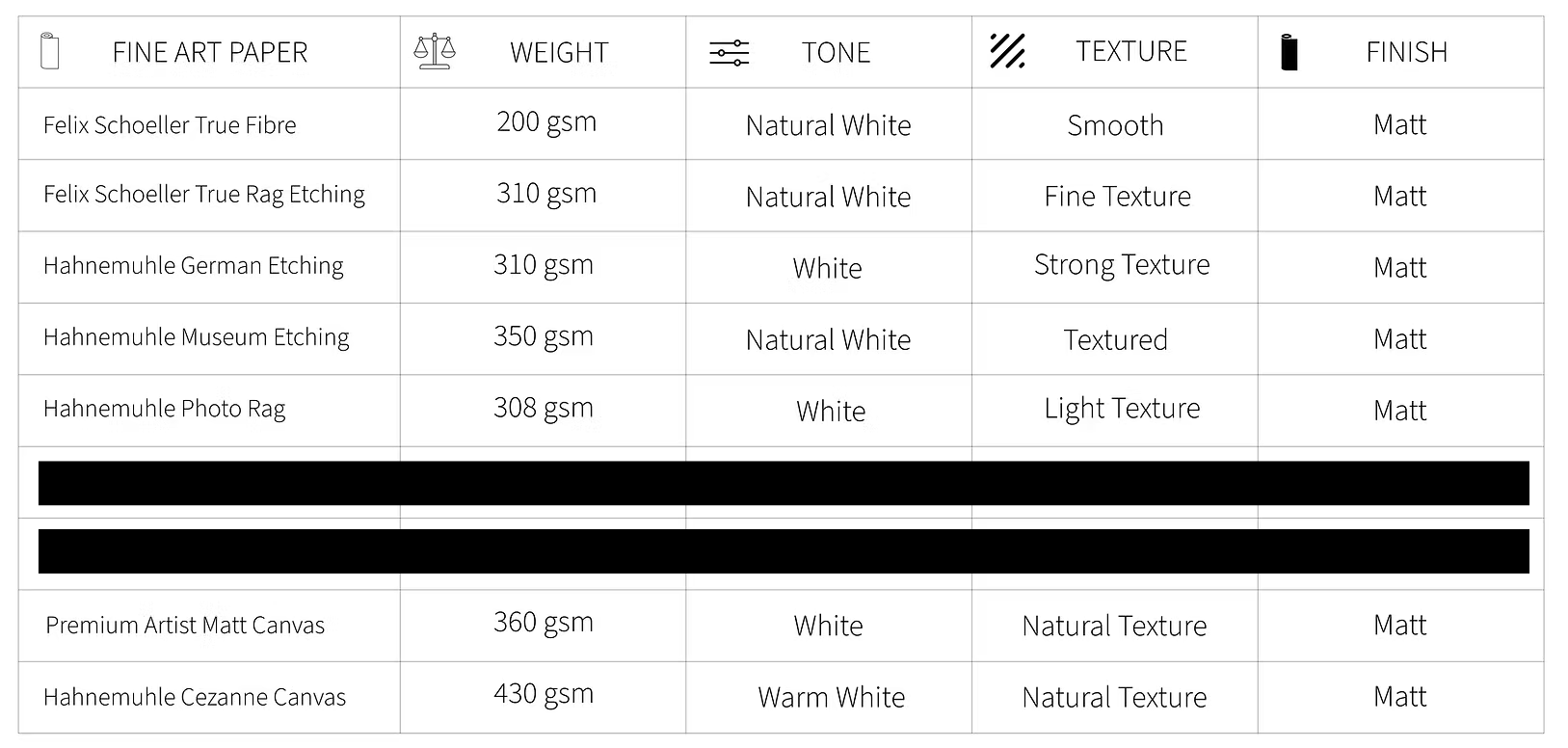
Task: Choose Hahnemuhle German Etching row
Action: pyautogui.click(x=194, y=266)
